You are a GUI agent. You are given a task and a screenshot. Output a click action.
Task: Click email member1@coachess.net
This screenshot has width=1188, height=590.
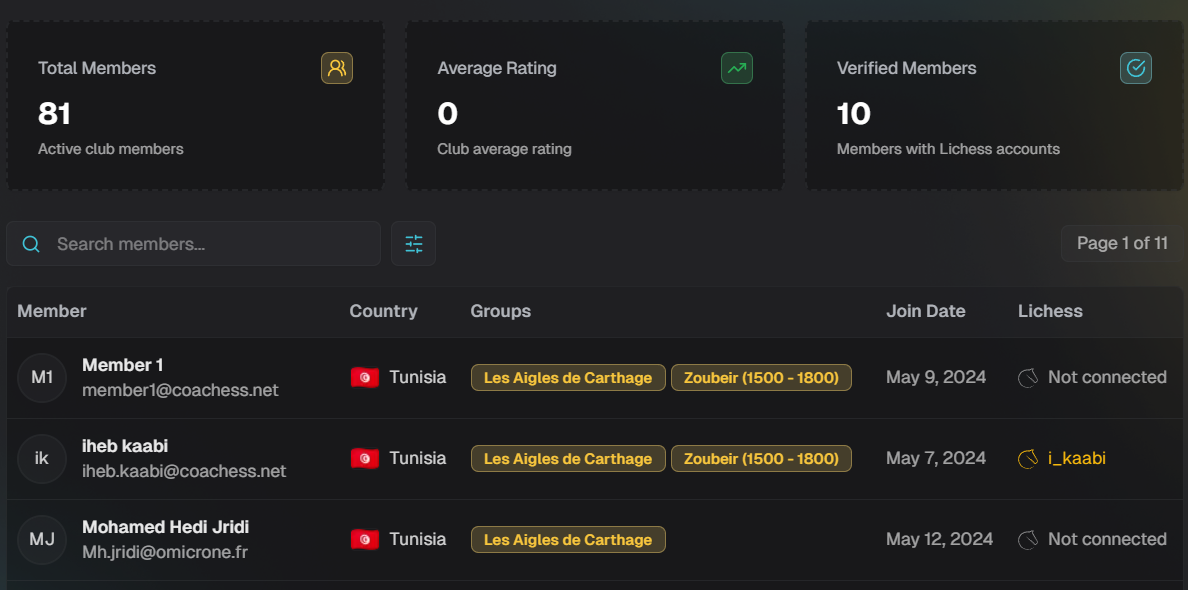pos(180,390)
